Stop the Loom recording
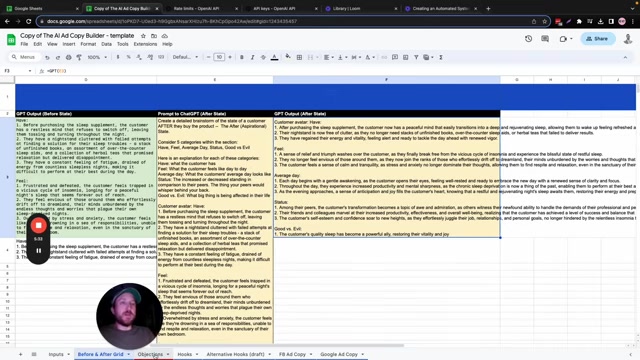Viewport: 640px width, 360px height. (38, 225)
